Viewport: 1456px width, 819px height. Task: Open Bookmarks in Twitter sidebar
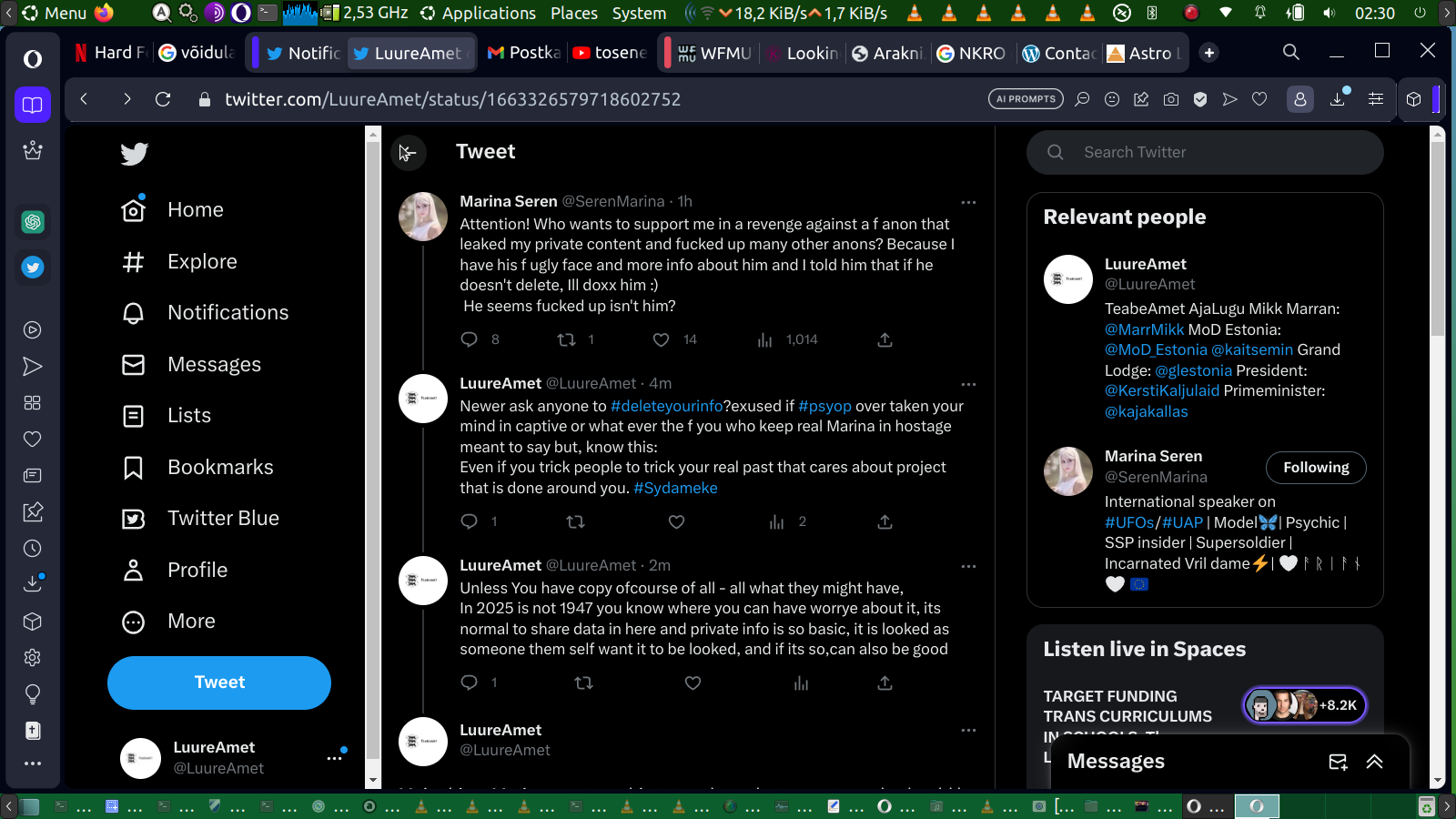[197, 468]
